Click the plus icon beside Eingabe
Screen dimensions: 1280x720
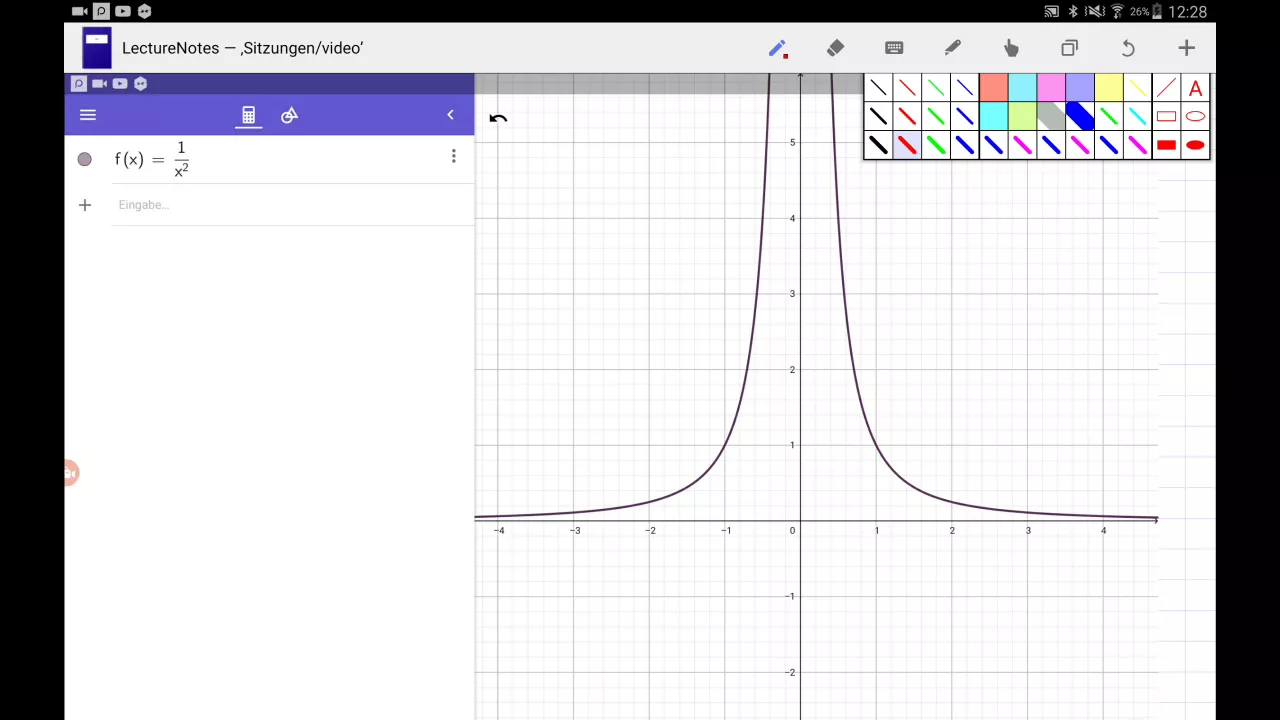(85, 205)
